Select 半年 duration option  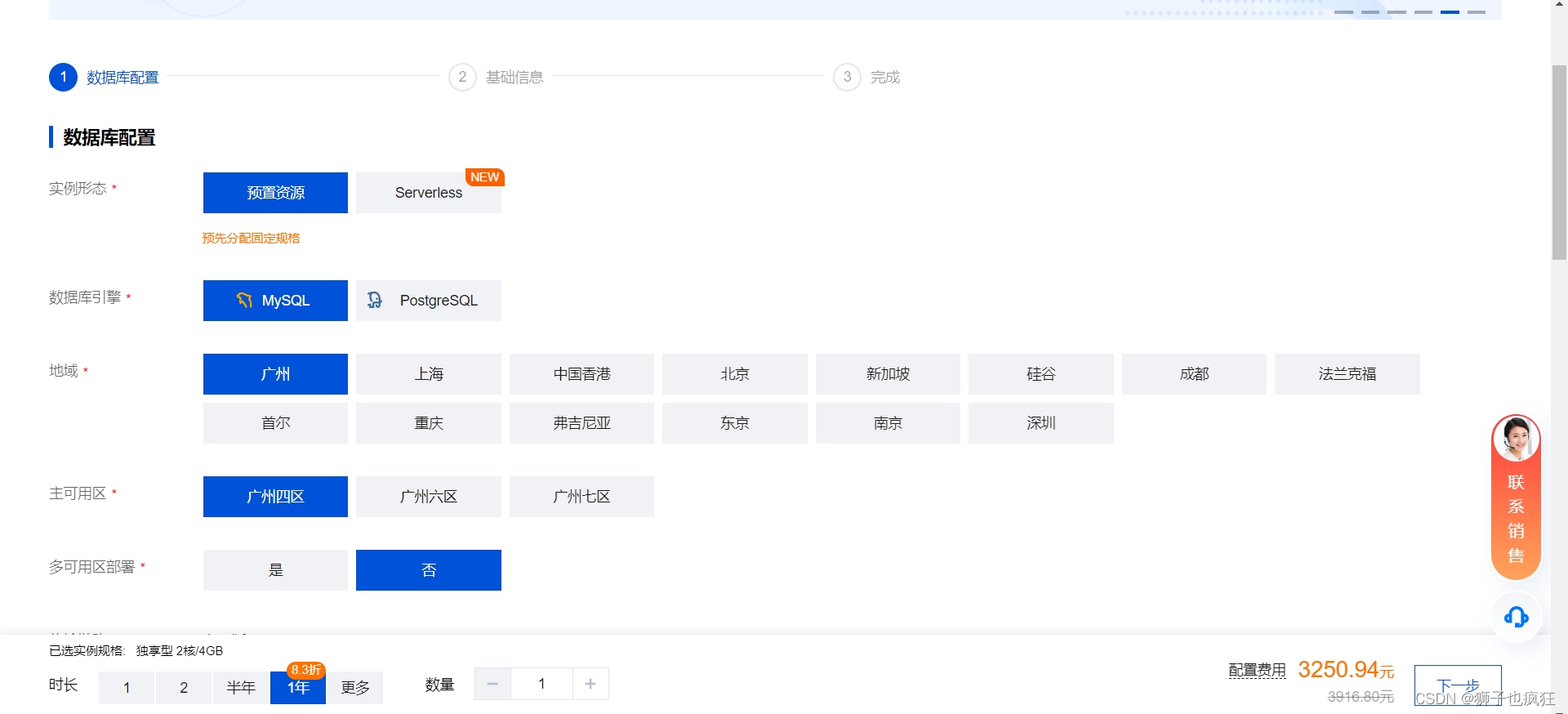(x=241, y=688)
